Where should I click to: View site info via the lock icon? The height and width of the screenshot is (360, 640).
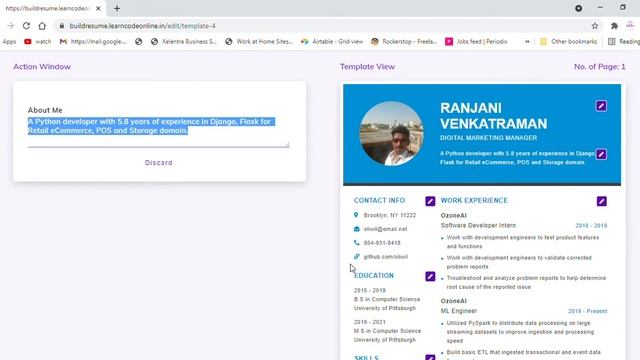[62, 26]
